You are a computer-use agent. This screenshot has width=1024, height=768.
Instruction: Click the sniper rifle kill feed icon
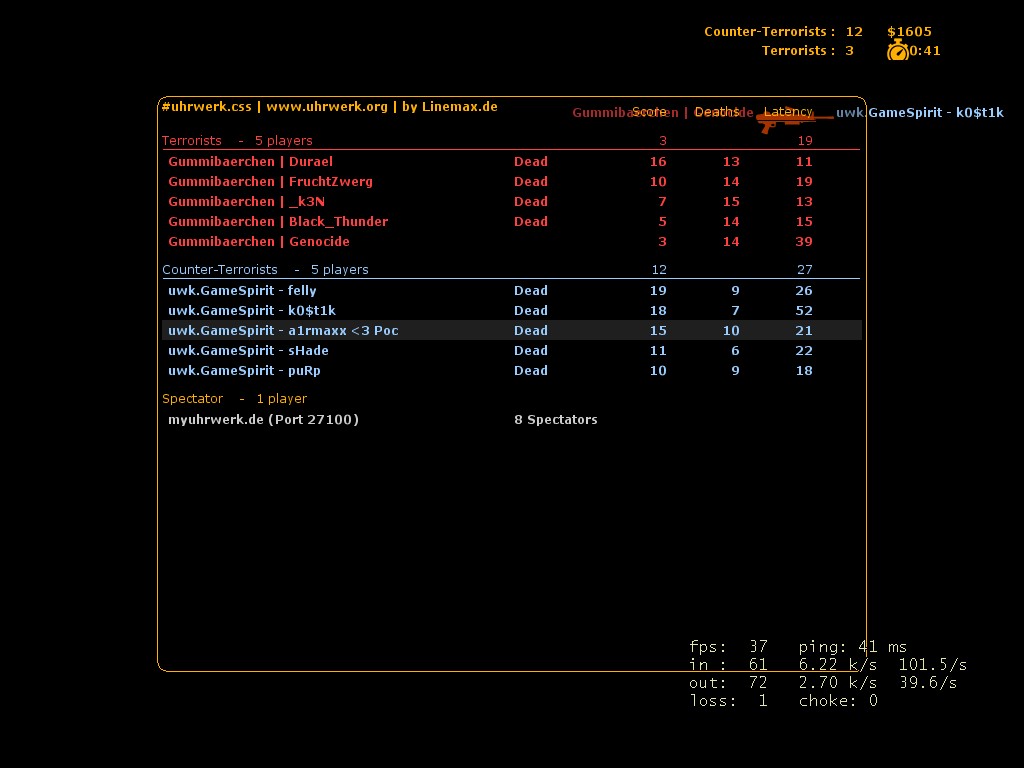(794, 120)
